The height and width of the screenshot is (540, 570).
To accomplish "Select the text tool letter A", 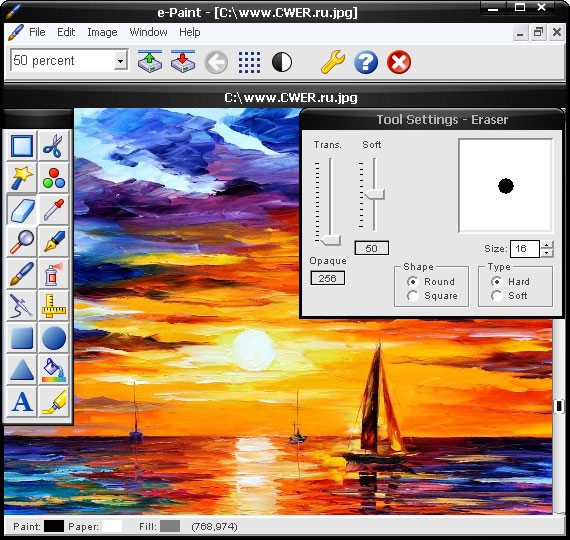I will coord(22,402).
